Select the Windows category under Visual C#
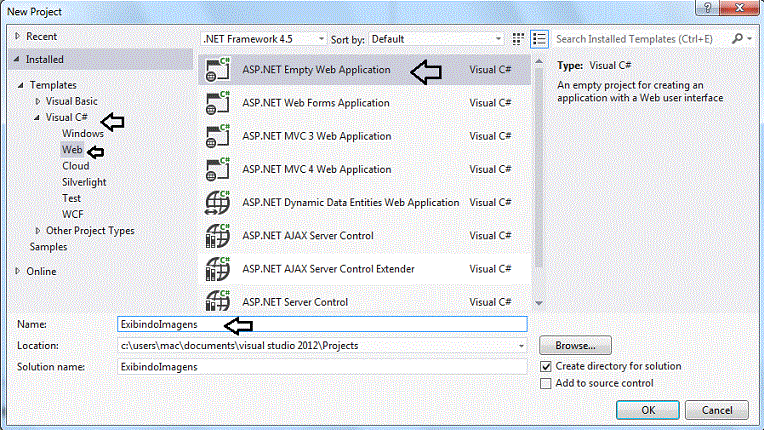764x430 pixels. click(83, 133)
